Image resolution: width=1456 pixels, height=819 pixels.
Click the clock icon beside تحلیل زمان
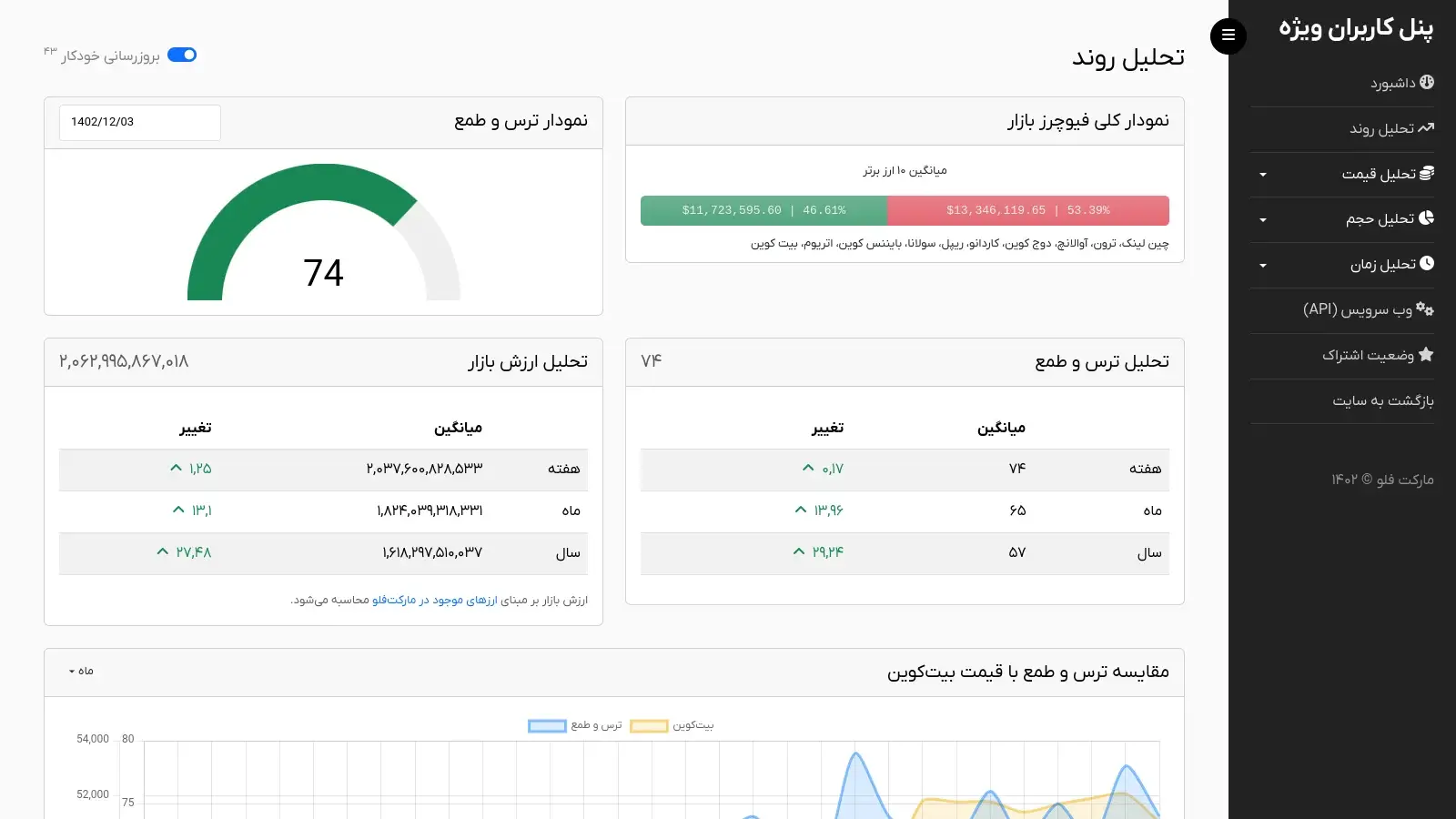(1427, 263)
